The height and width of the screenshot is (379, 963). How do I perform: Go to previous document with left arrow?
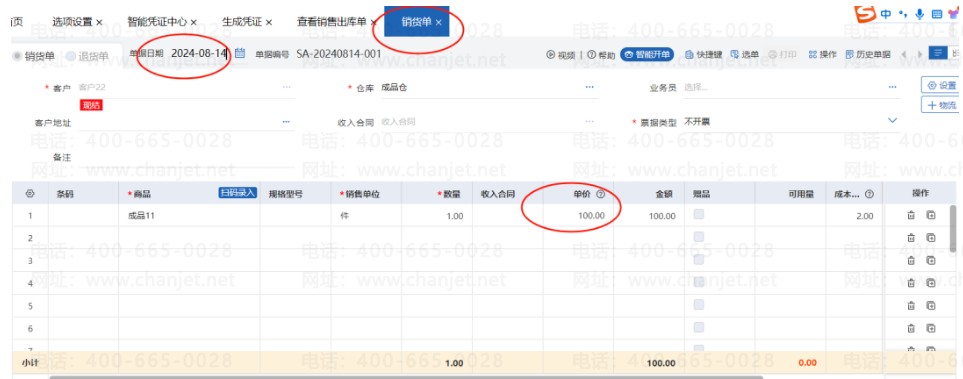coord(903,54)
